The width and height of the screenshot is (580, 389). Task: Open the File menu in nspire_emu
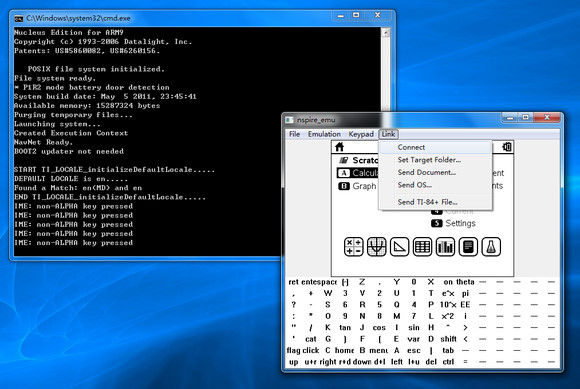[x=294, y=134]
